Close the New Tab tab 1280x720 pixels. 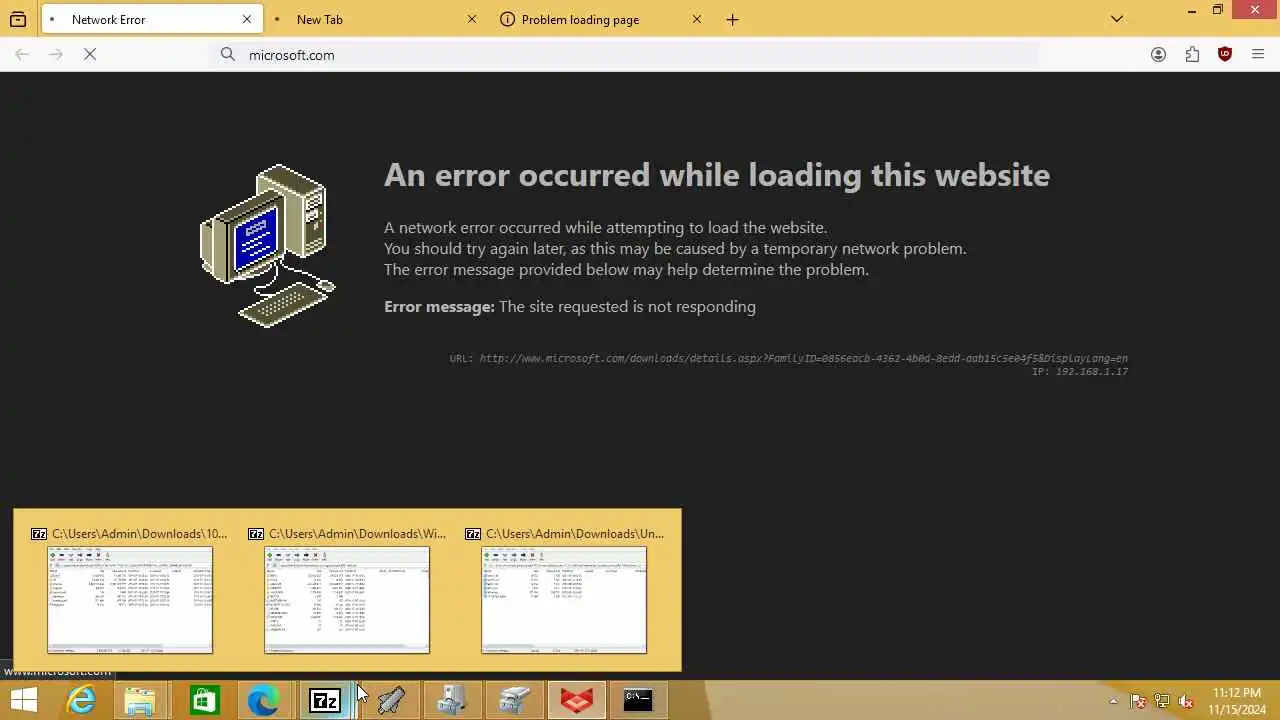472,19
